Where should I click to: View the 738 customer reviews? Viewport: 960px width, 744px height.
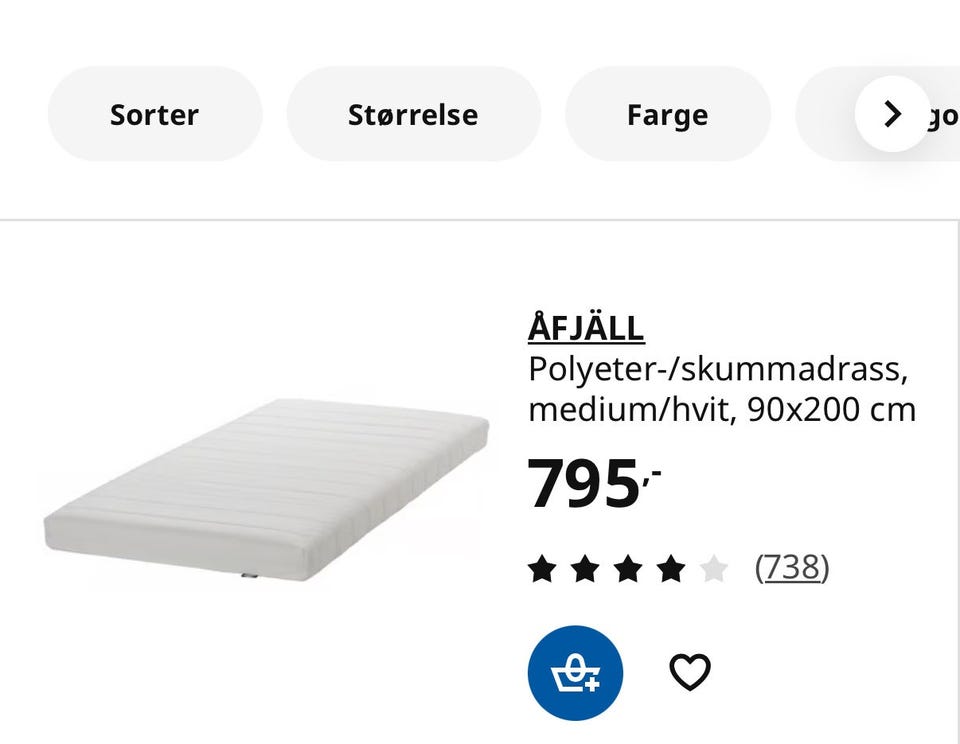pos(792,568)
